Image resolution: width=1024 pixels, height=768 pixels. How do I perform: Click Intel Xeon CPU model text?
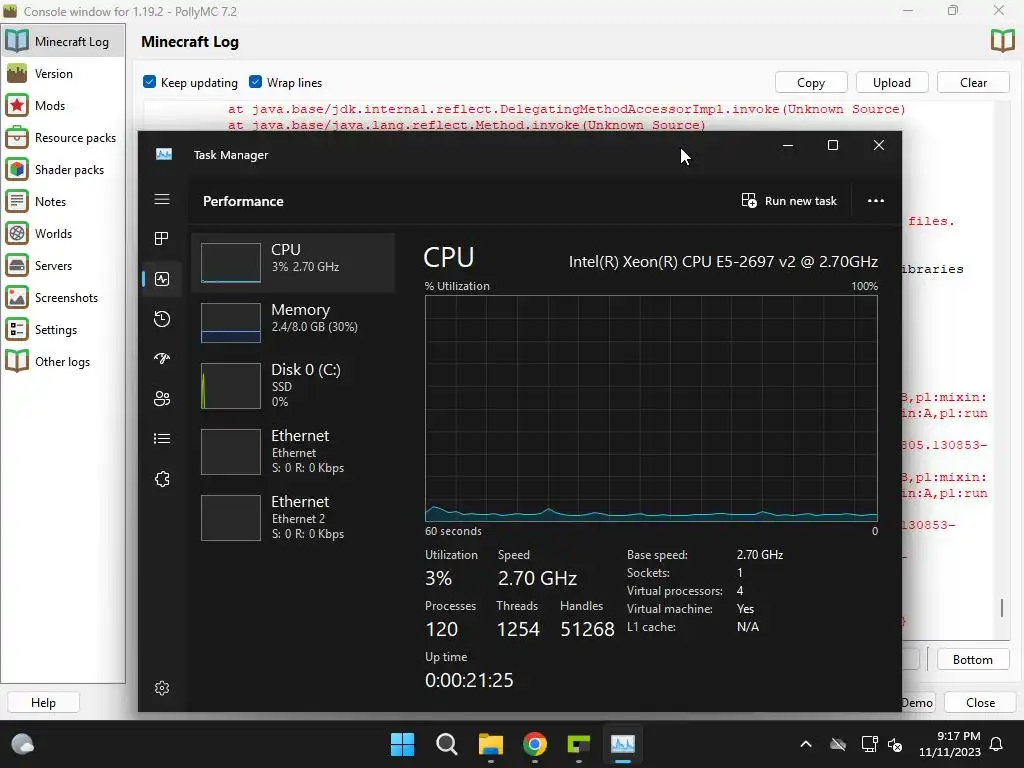723,262
